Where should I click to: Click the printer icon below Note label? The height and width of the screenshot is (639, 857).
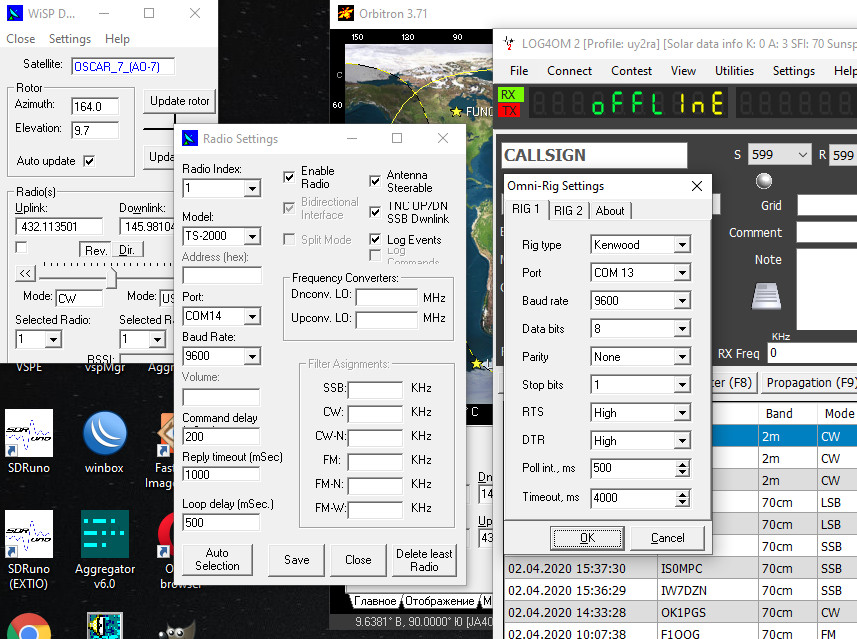(766, 296)
